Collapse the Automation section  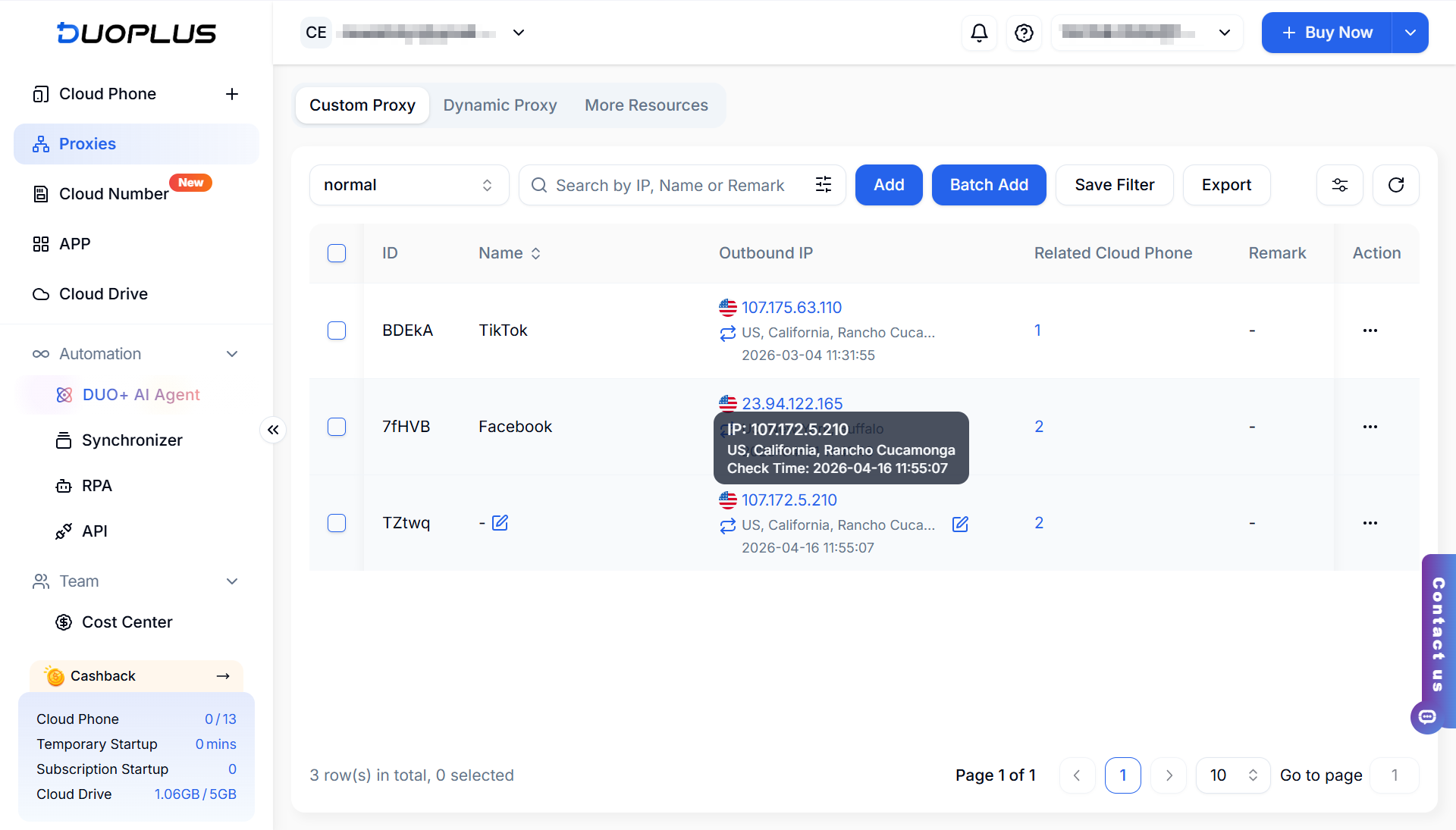[232, 354]
